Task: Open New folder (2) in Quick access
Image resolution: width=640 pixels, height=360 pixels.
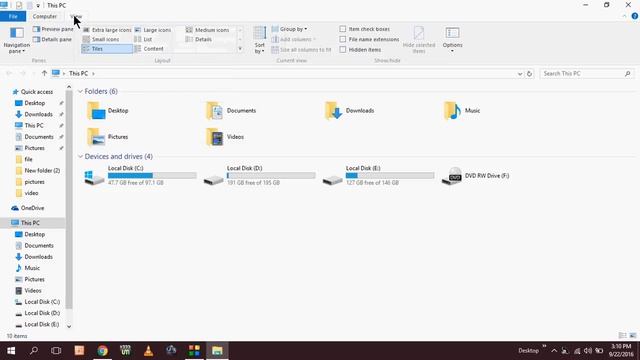Action: 38,171
